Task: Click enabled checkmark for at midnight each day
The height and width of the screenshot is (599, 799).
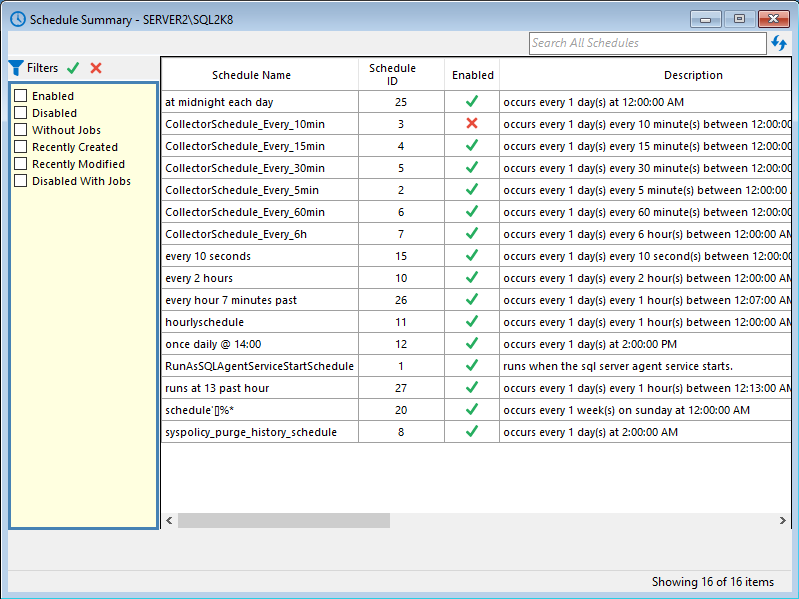Action: (472, 101)
